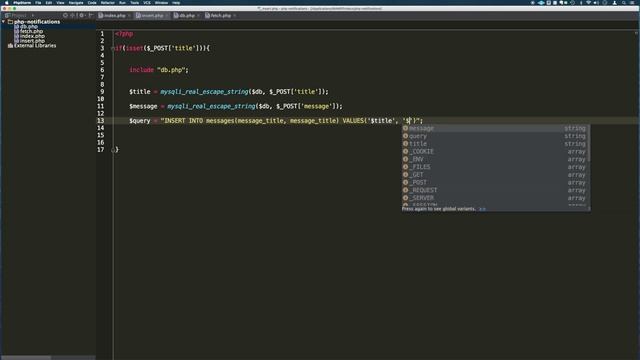
Task: Open the Tools menu
Action: point(134,2)
